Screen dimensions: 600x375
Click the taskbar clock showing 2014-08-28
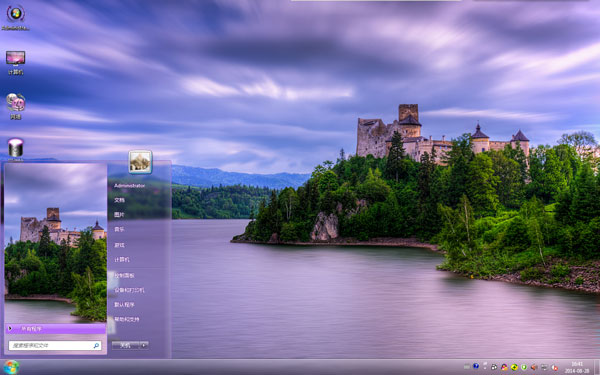click(577, 367)
